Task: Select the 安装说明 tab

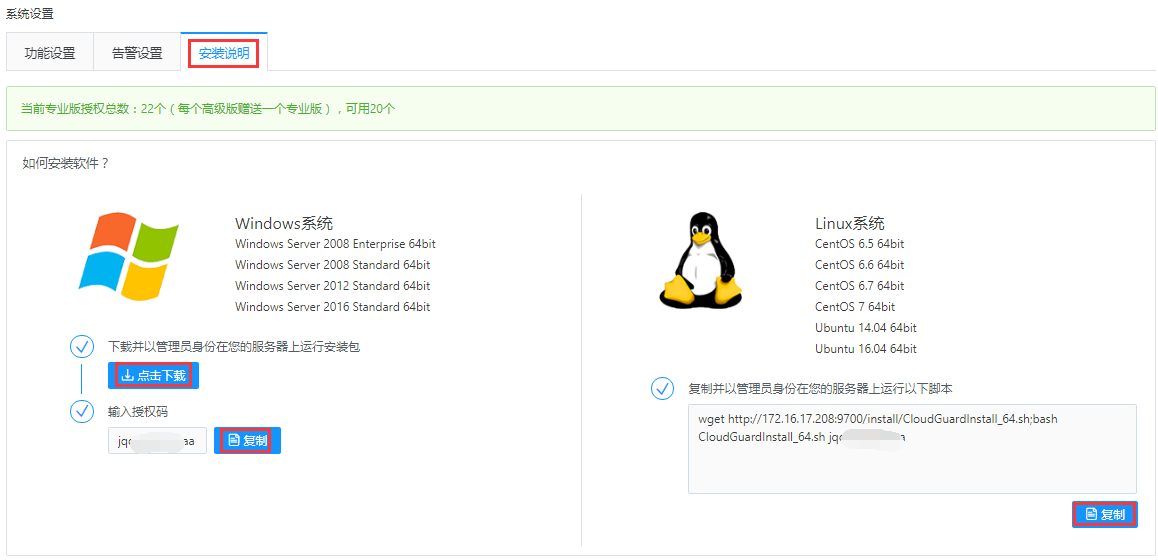Action: click(x=224, y=52)
